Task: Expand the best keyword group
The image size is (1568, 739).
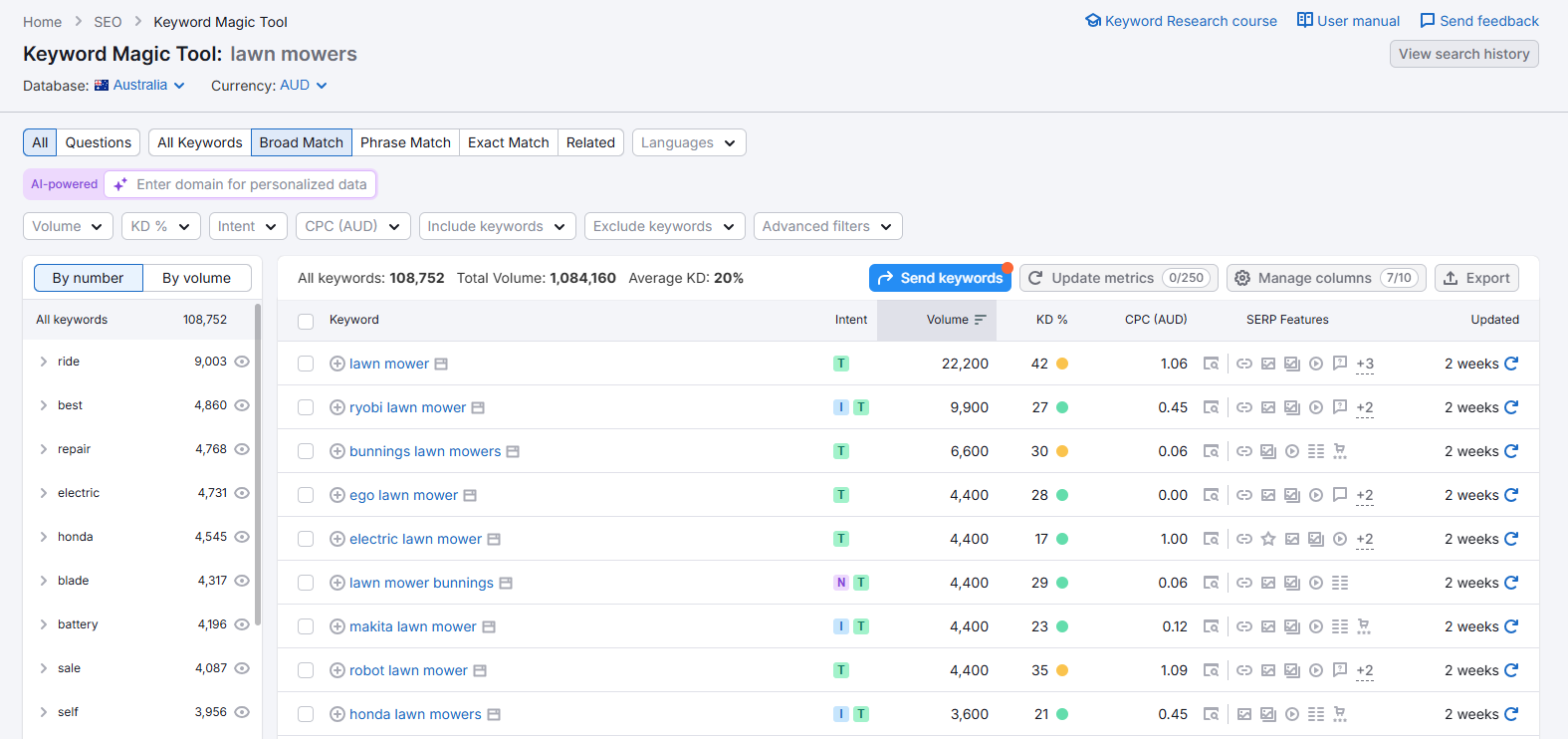Action: coord(43,405)
